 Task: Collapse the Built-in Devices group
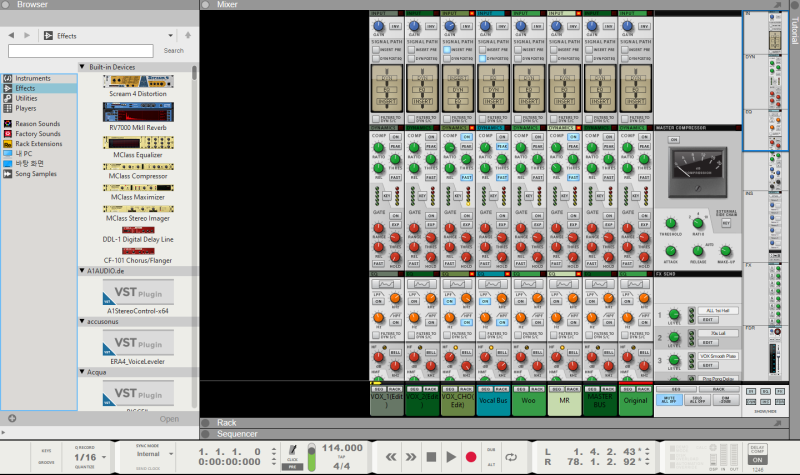(82, 67)
